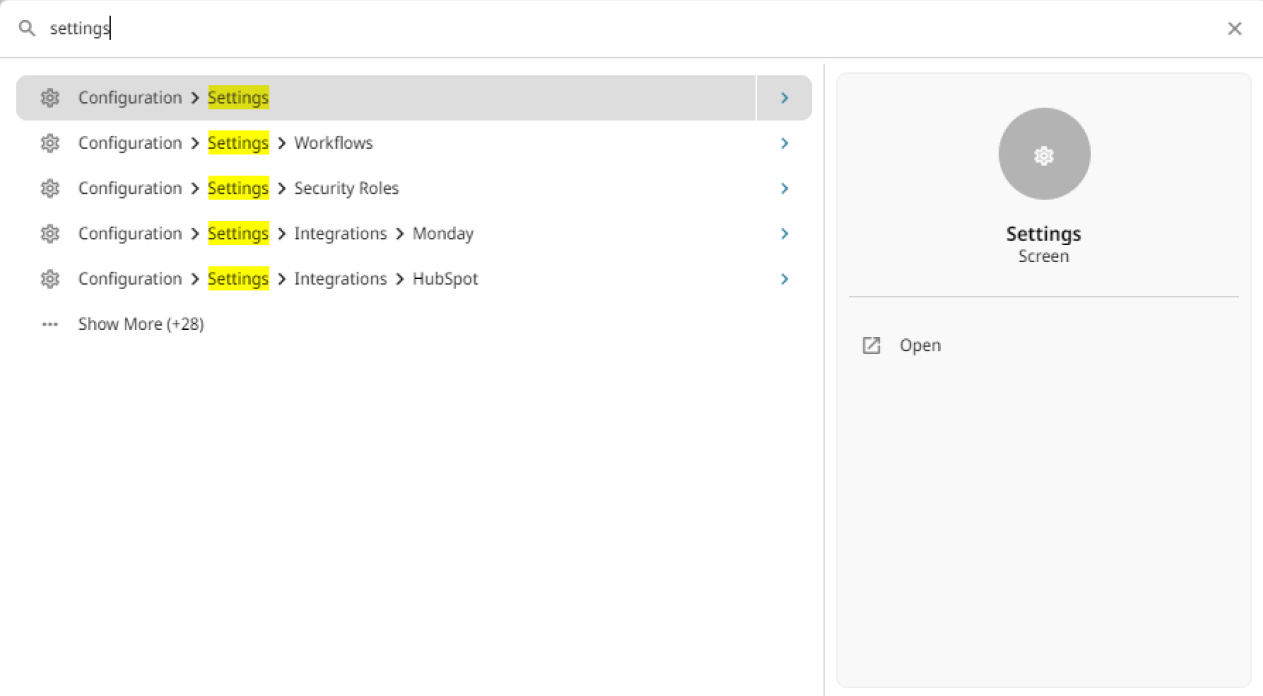Click the search field containing 'settings'
Screen dimensions: 1263x696
(x=600, y=29)
